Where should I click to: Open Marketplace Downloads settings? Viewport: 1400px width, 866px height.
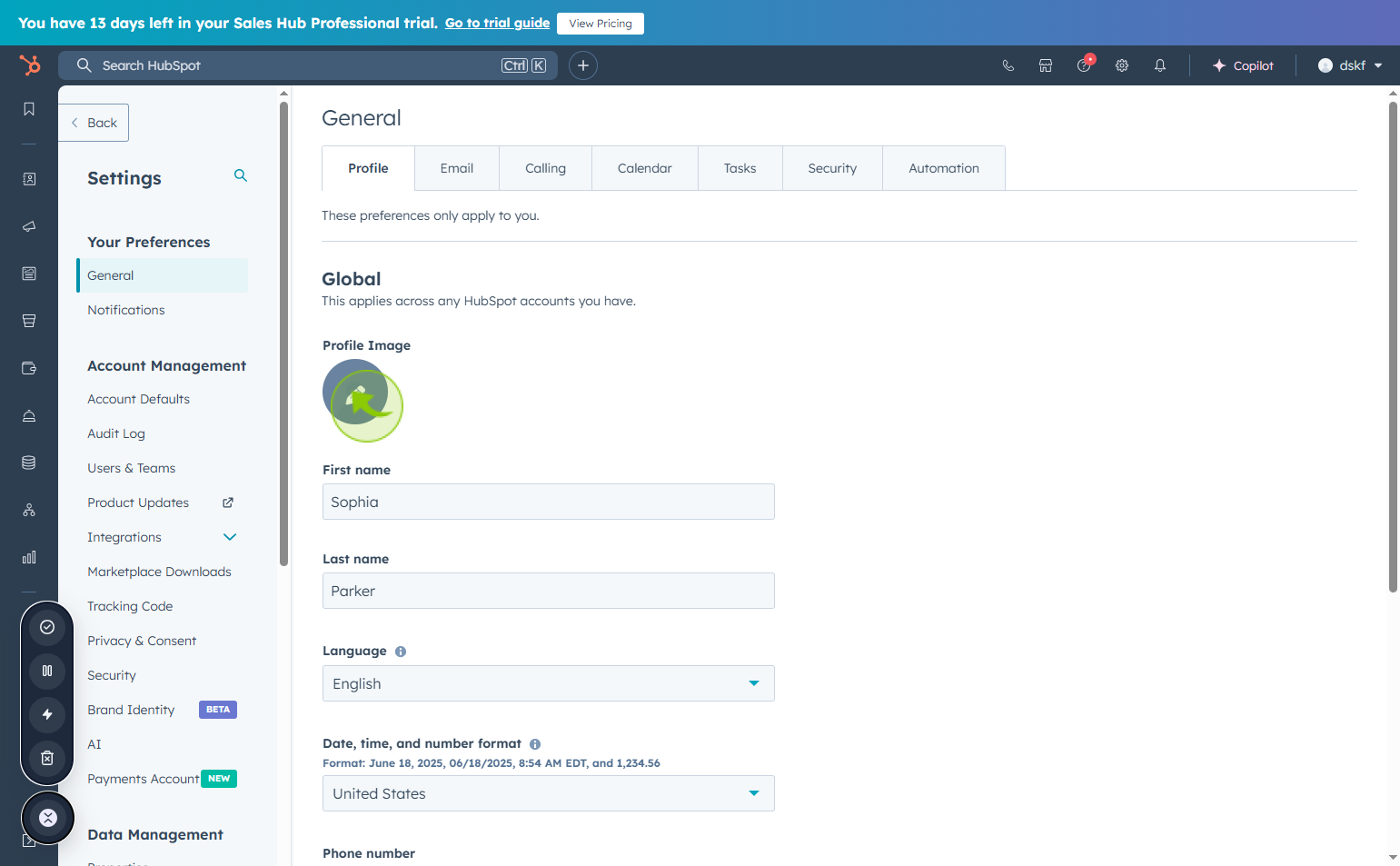[x=159, y=572]
